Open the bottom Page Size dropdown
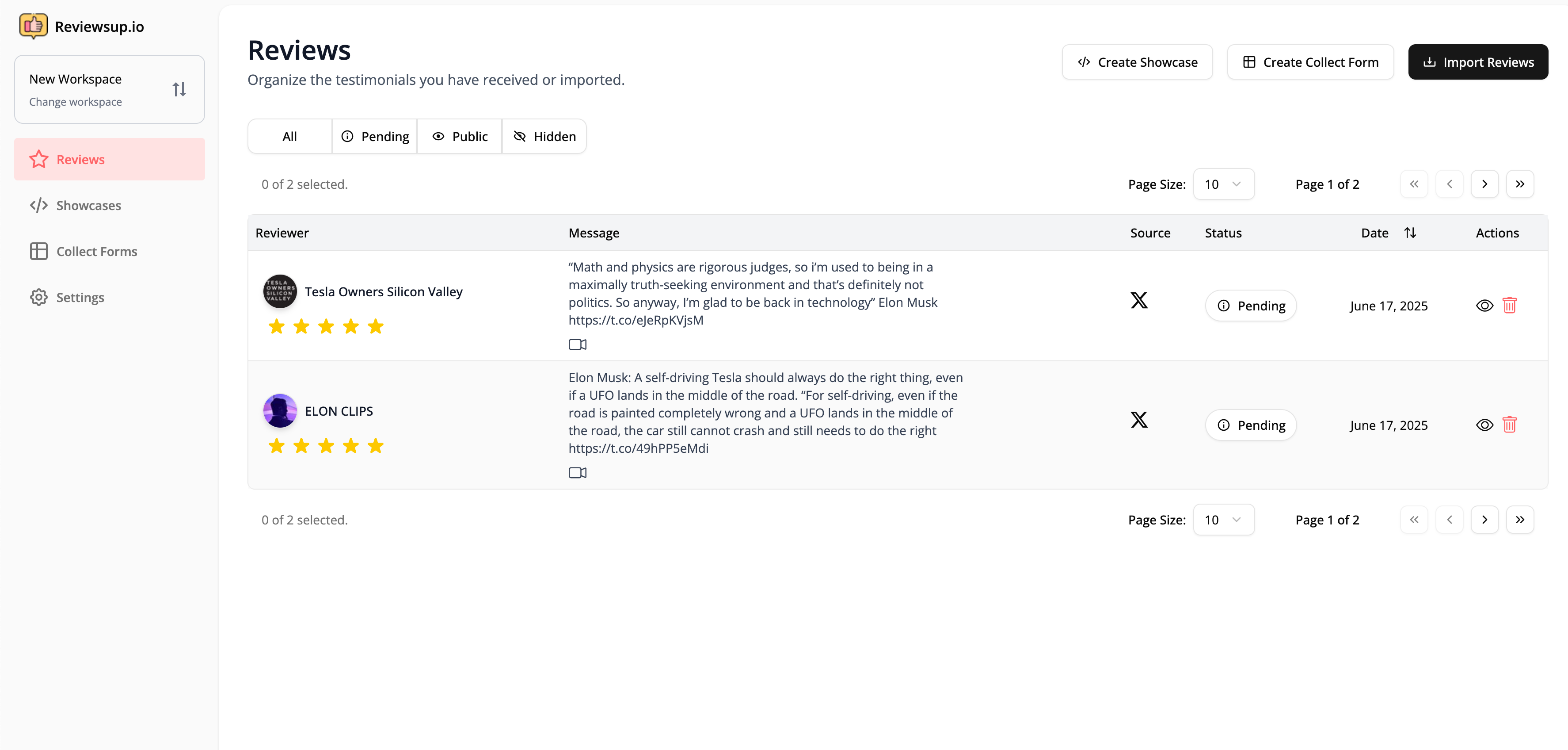The image size is (1568, 750). [x=1223, y=520]
